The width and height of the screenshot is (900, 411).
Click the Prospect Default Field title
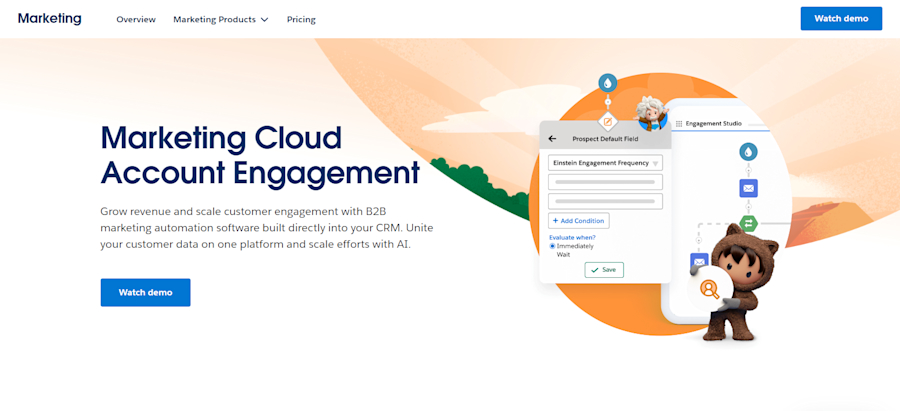pos(605,139)
